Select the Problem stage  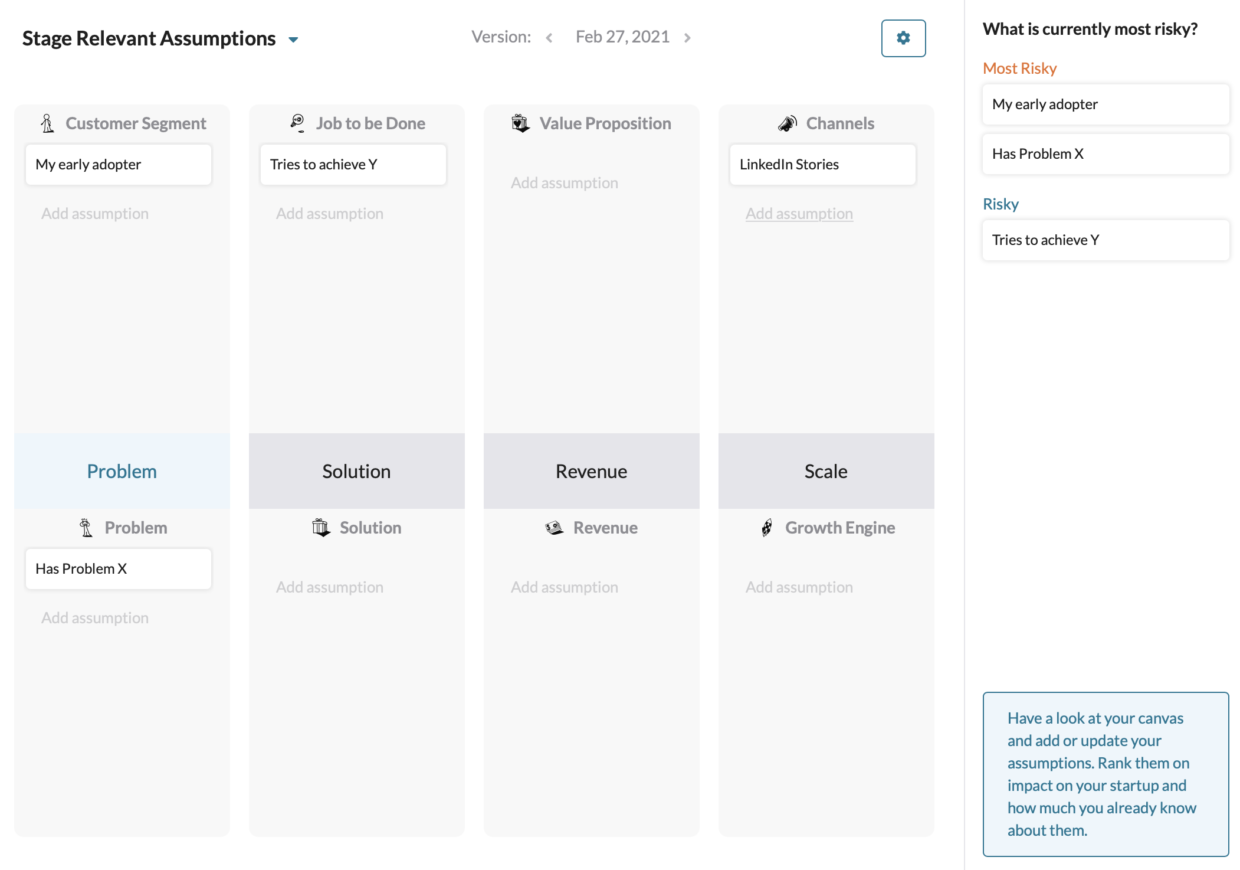[x=121, y=470]
